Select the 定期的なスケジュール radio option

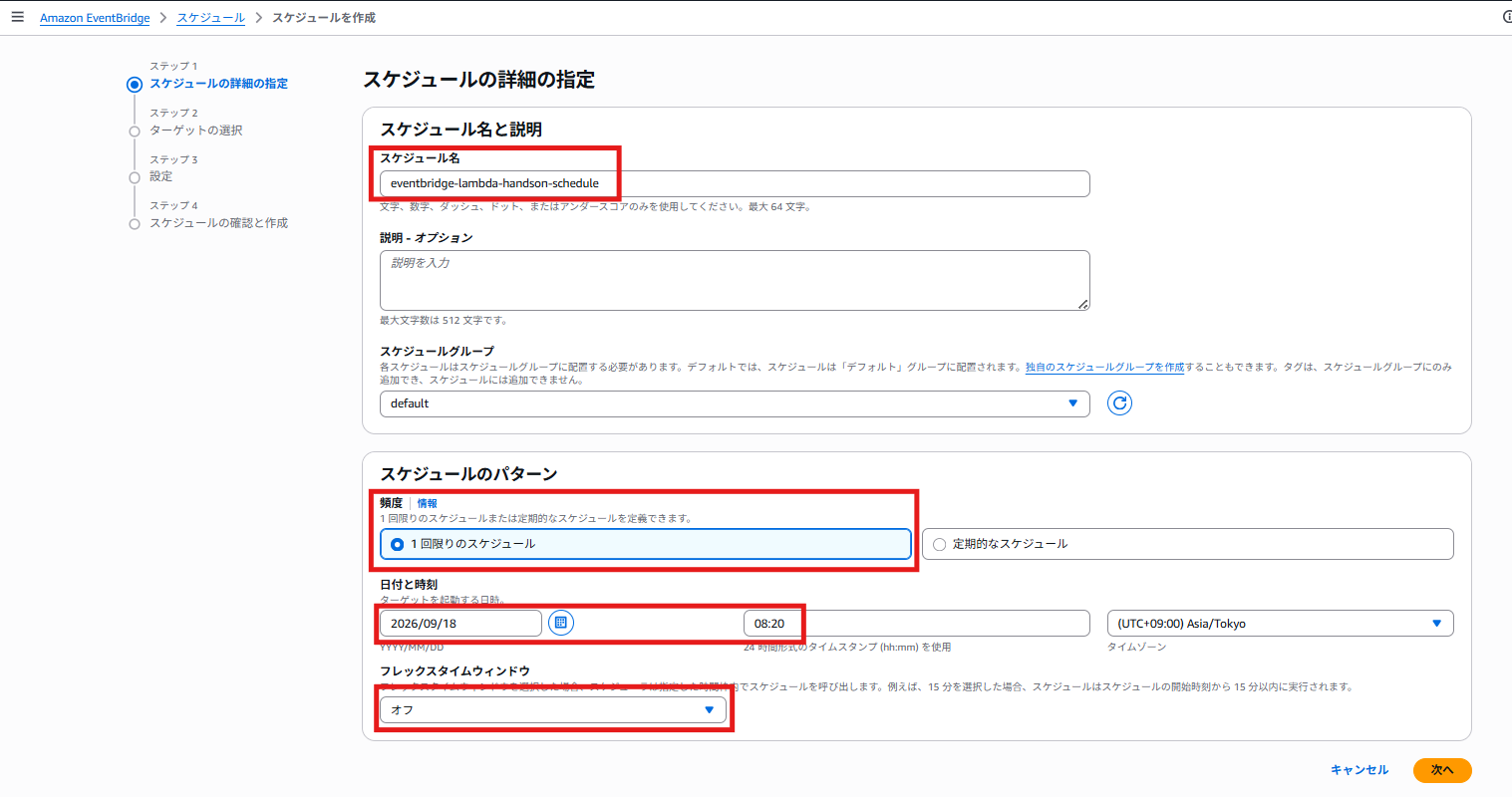click(1188, 544)
